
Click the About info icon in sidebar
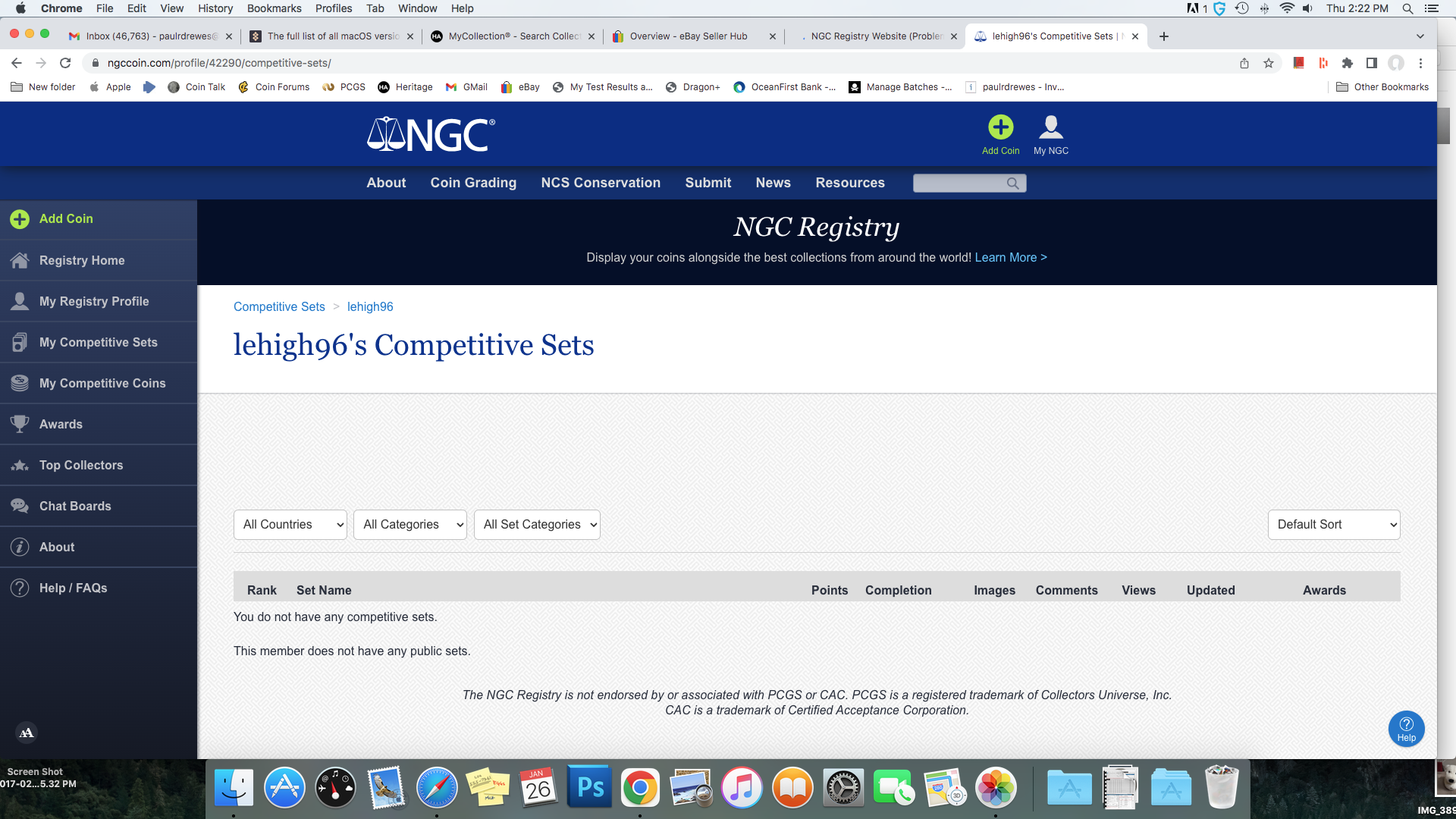point(20,547)
